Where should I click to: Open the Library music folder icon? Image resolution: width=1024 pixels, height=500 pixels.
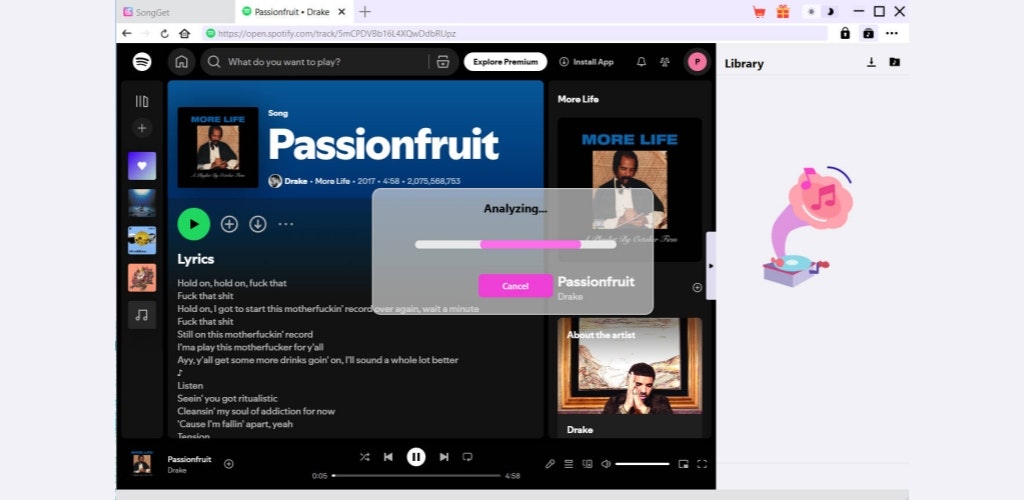point(895,62)
